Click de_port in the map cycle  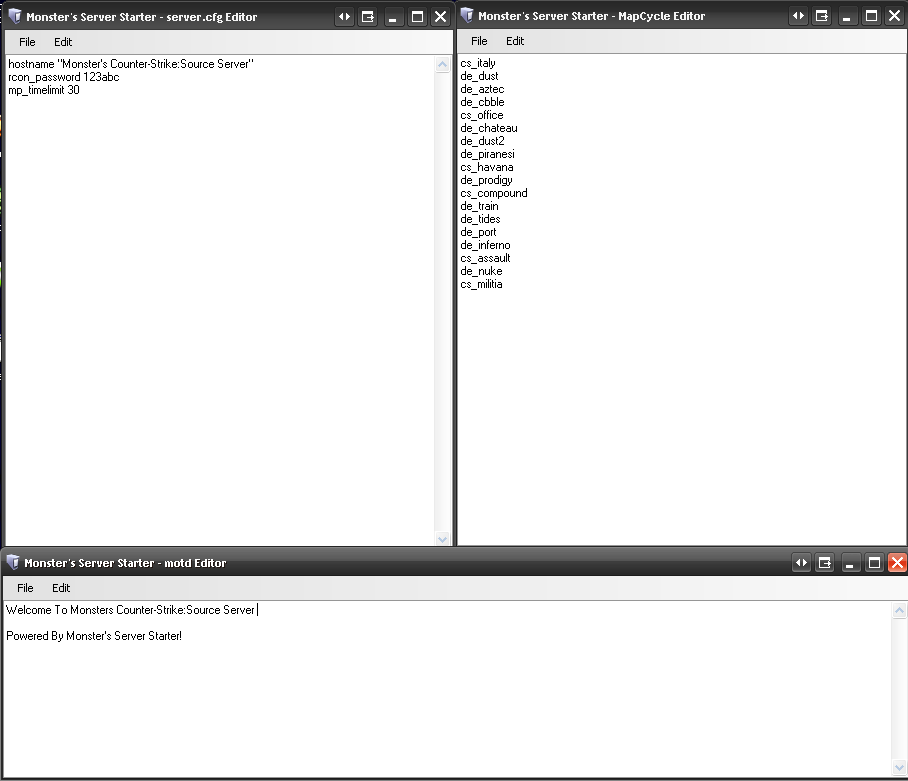point(478,233)
